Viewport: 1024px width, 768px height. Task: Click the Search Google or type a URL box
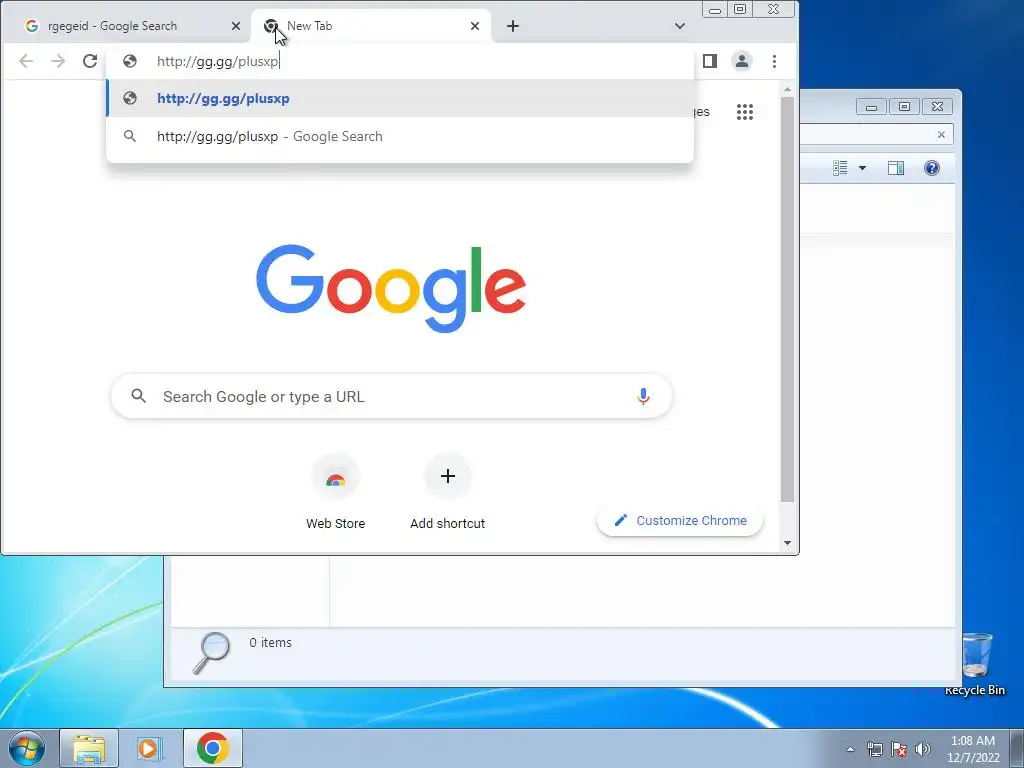tap(392, 396)
